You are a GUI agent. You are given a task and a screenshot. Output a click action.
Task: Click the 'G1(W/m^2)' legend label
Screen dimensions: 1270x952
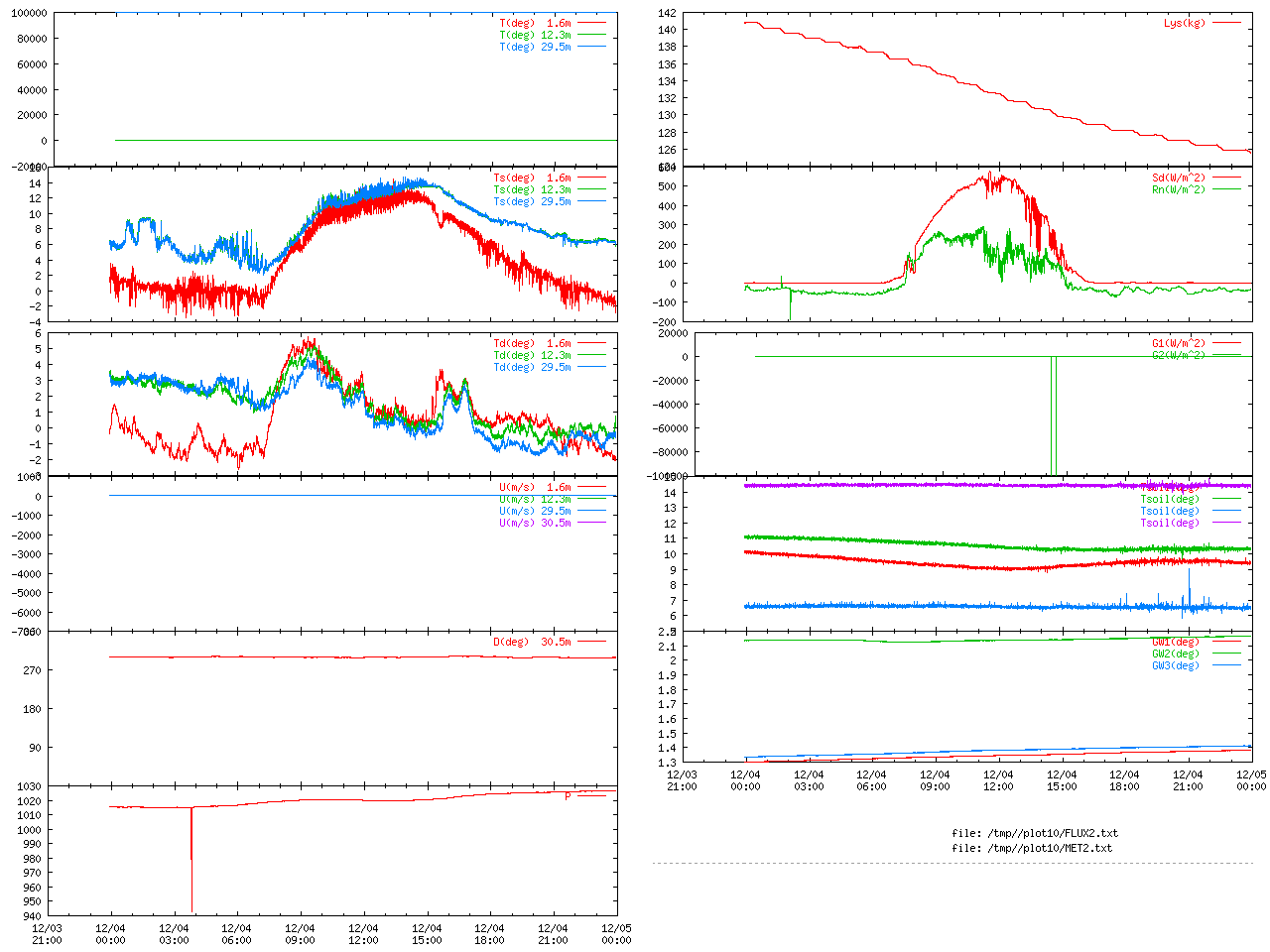click(x=1179, y=343)
